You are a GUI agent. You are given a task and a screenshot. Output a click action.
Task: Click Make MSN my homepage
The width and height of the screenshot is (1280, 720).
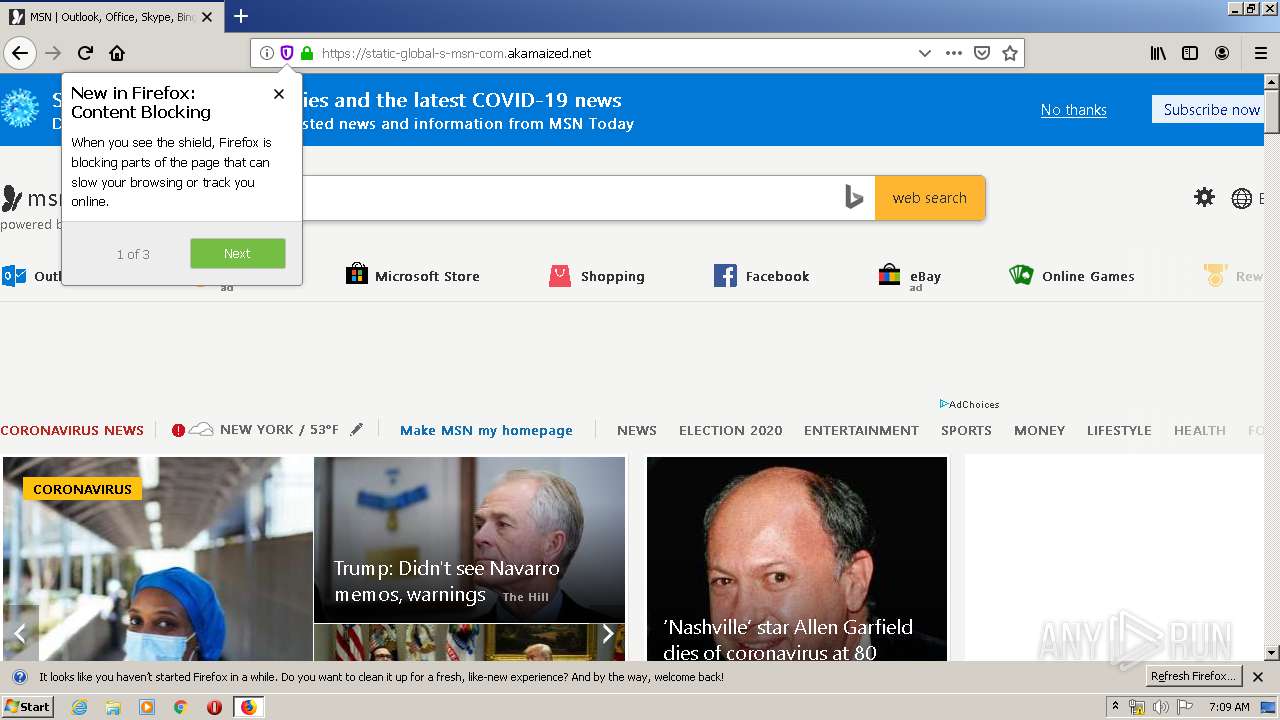click(x=486, y=430)
